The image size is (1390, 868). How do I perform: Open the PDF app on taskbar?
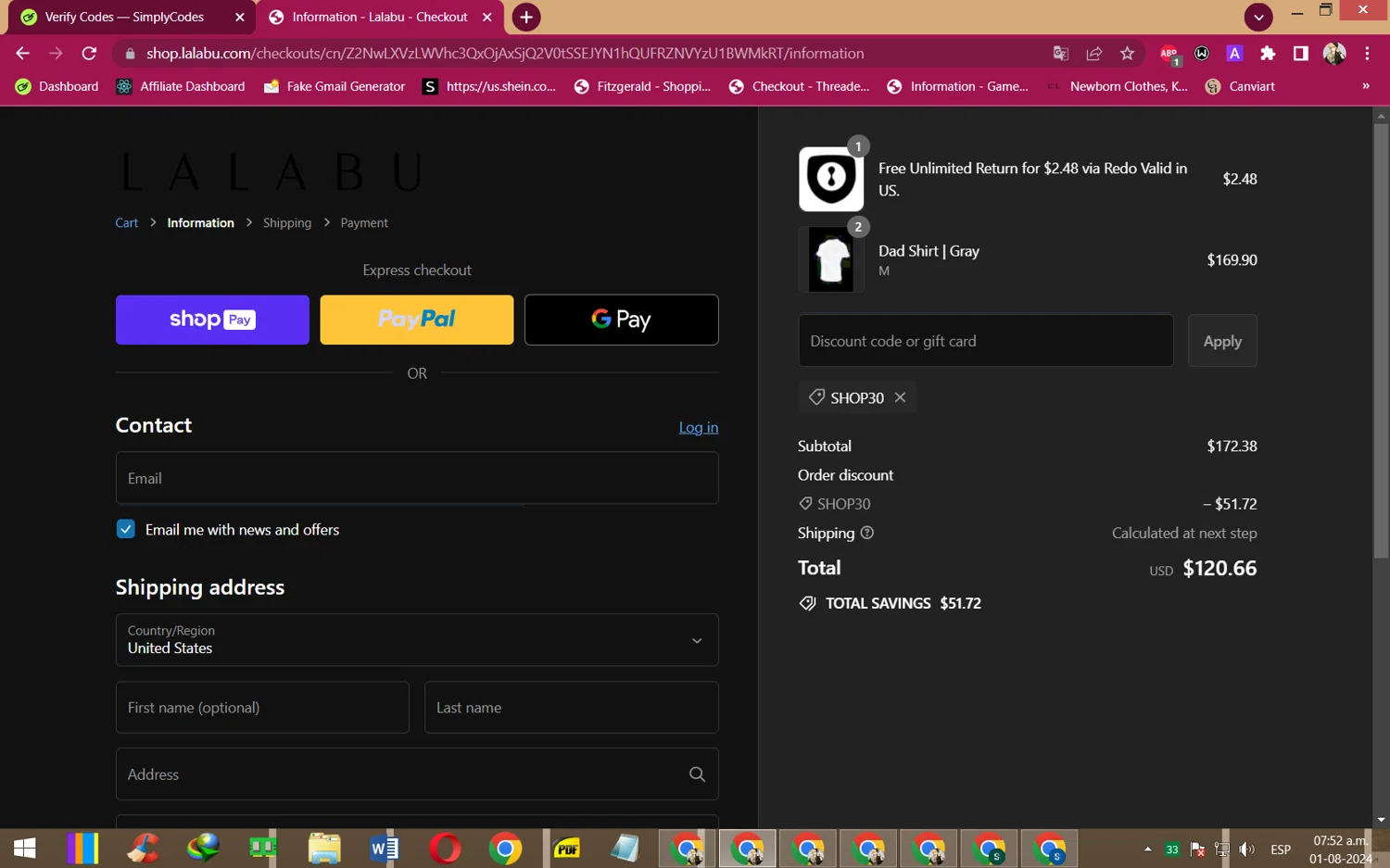tap(566, 848)
